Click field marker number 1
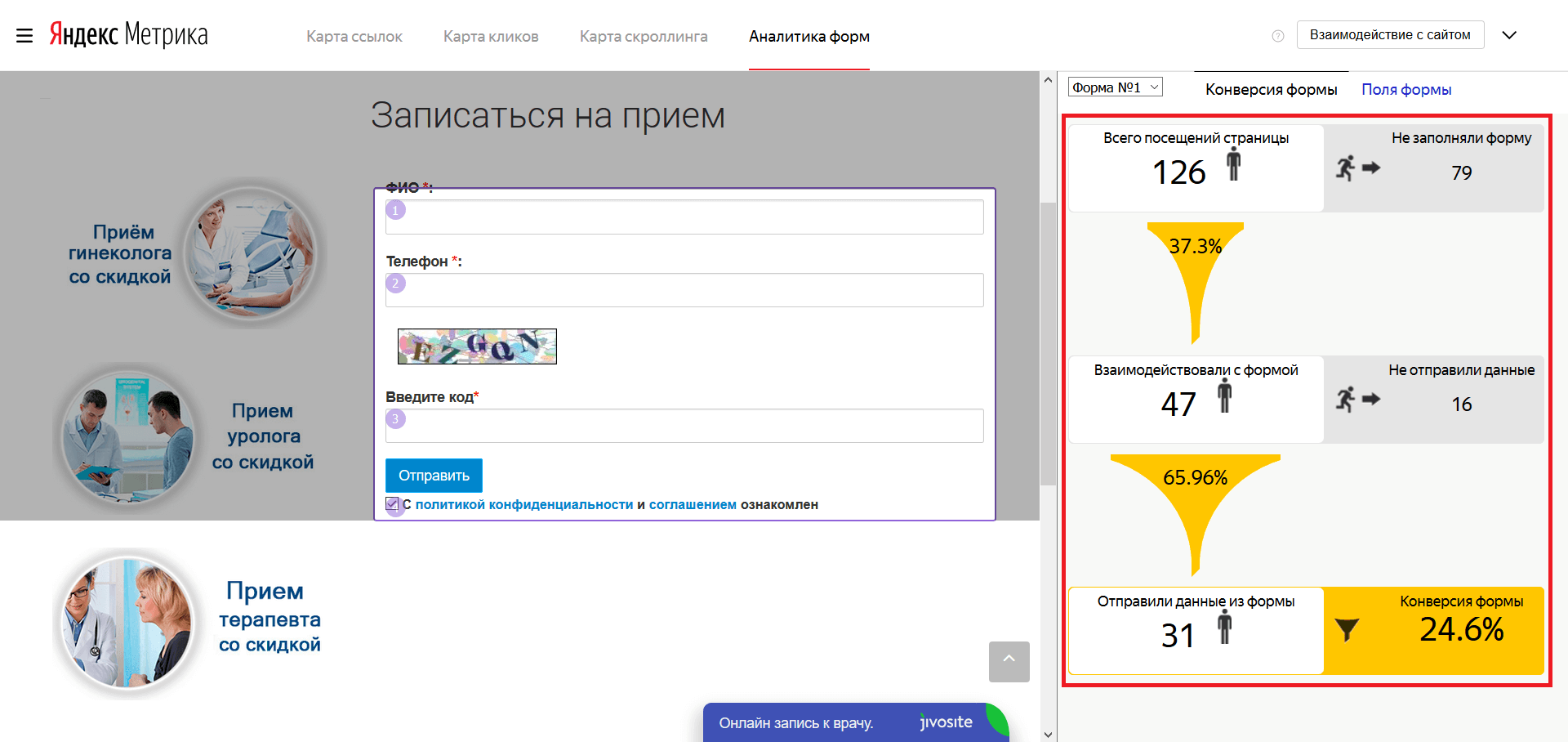This screenshot has width=1568, height=742. (396, 210)
